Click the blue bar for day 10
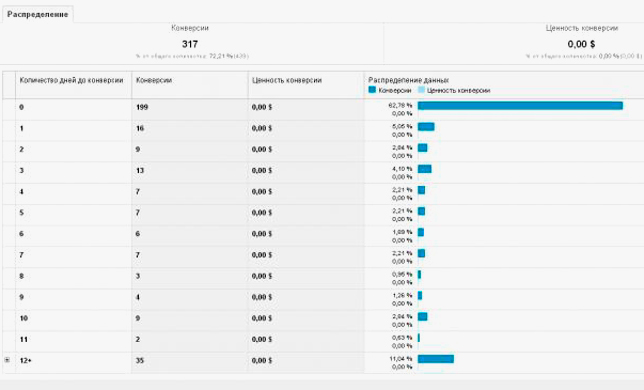The width and height of the screenshot is (644, 390). pyautogui.click(x=423, y=317)
